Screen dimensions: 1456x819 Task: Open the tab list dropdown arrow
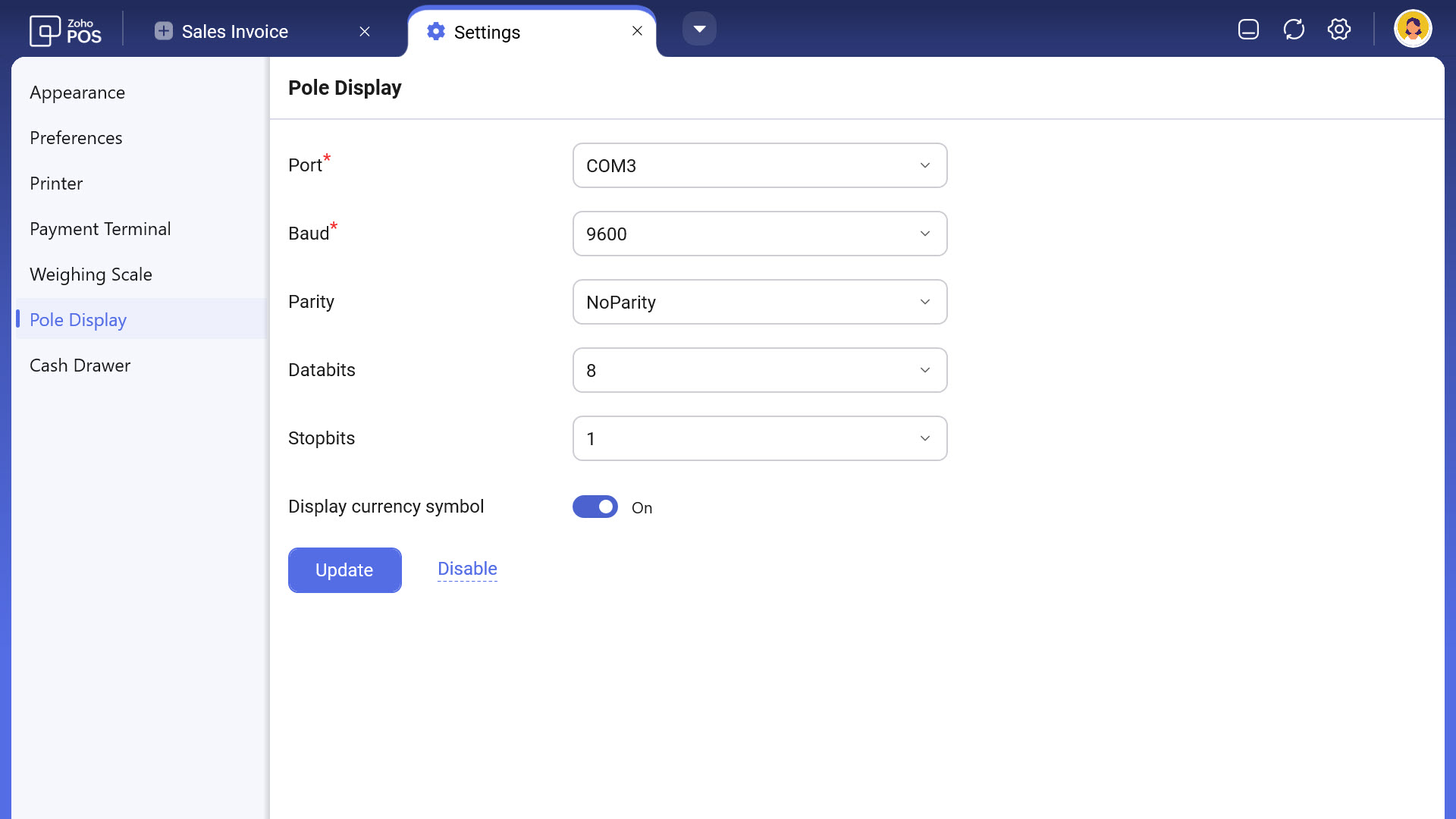pyautogui.click(x=699, y=30)
